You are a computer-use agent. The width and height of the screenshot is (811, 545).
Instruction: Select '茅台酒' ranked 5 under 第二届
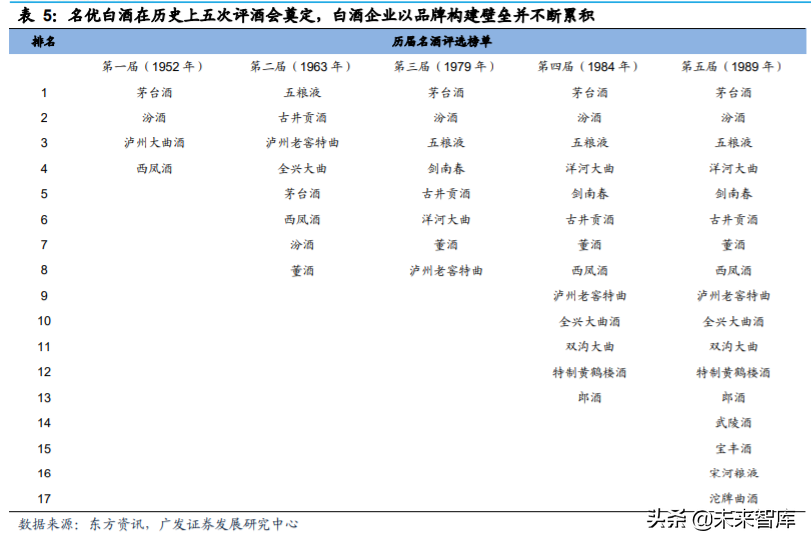tap(302, 194)
